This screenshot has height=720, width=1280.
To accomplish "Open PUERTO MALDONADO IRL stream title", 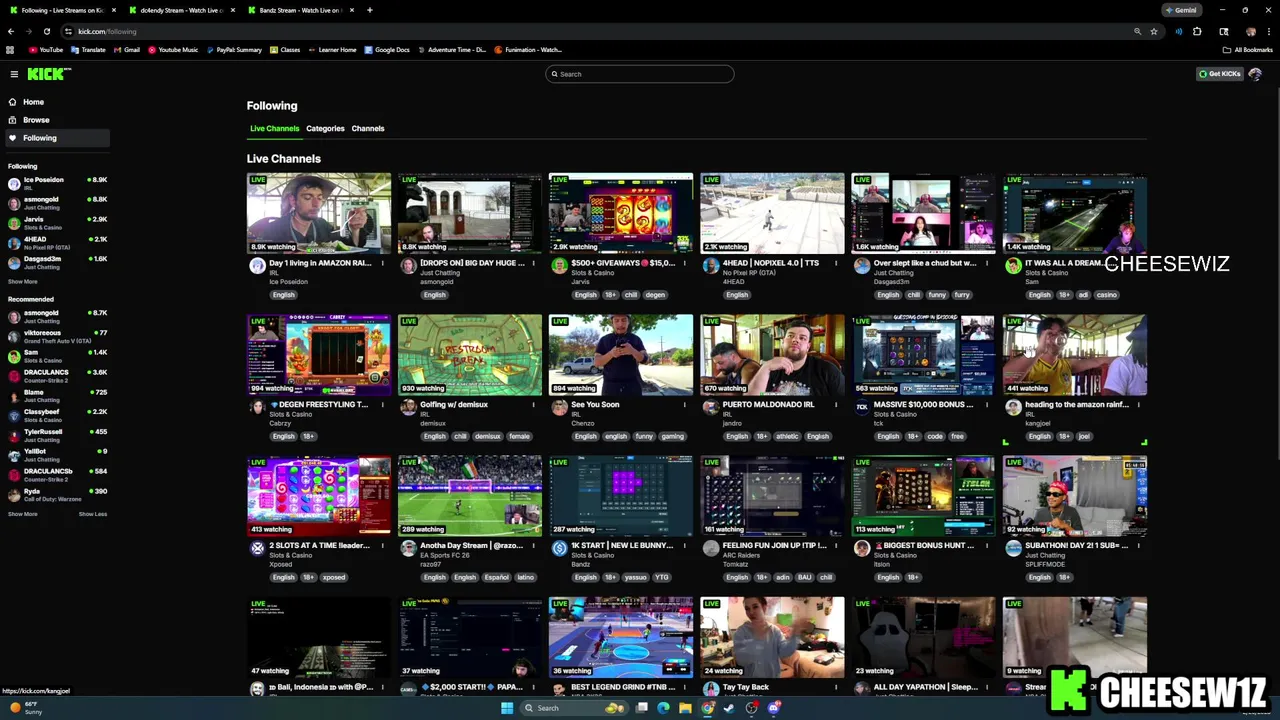I will (768, 404).
